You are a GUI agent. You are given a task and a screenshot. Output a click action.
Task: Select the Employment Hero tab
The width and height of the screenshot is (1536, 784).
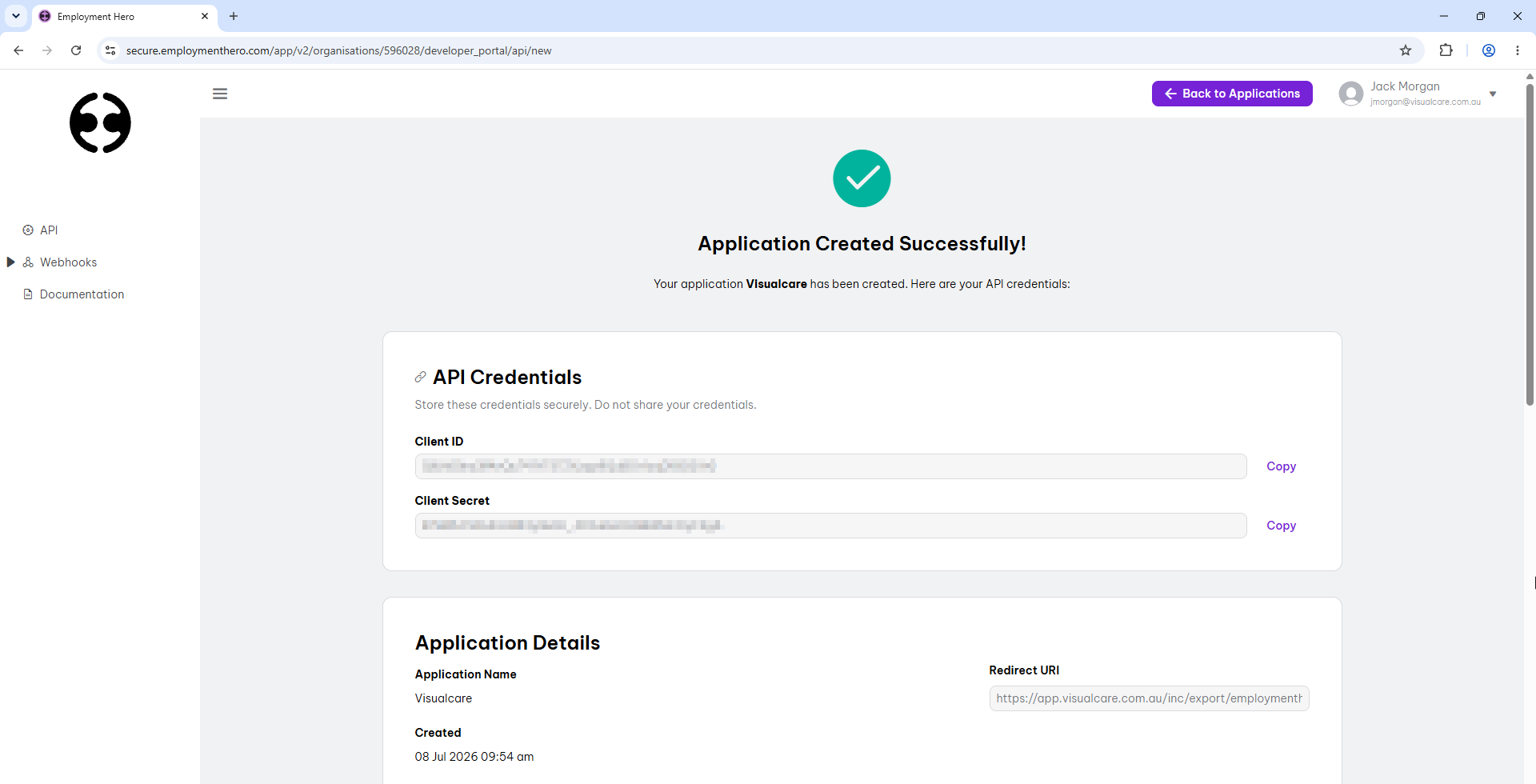click(125, 16)
